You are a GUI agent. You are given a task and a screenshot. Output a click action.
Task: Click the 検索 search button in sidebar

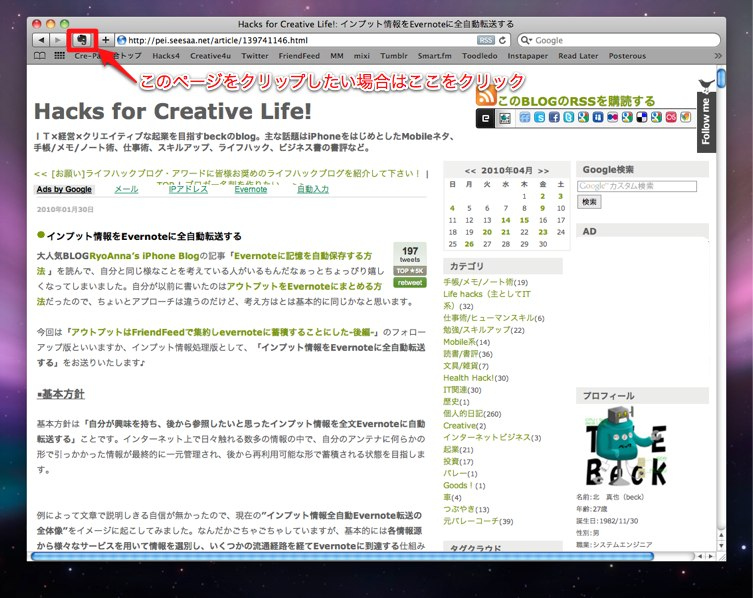[589, 202]
